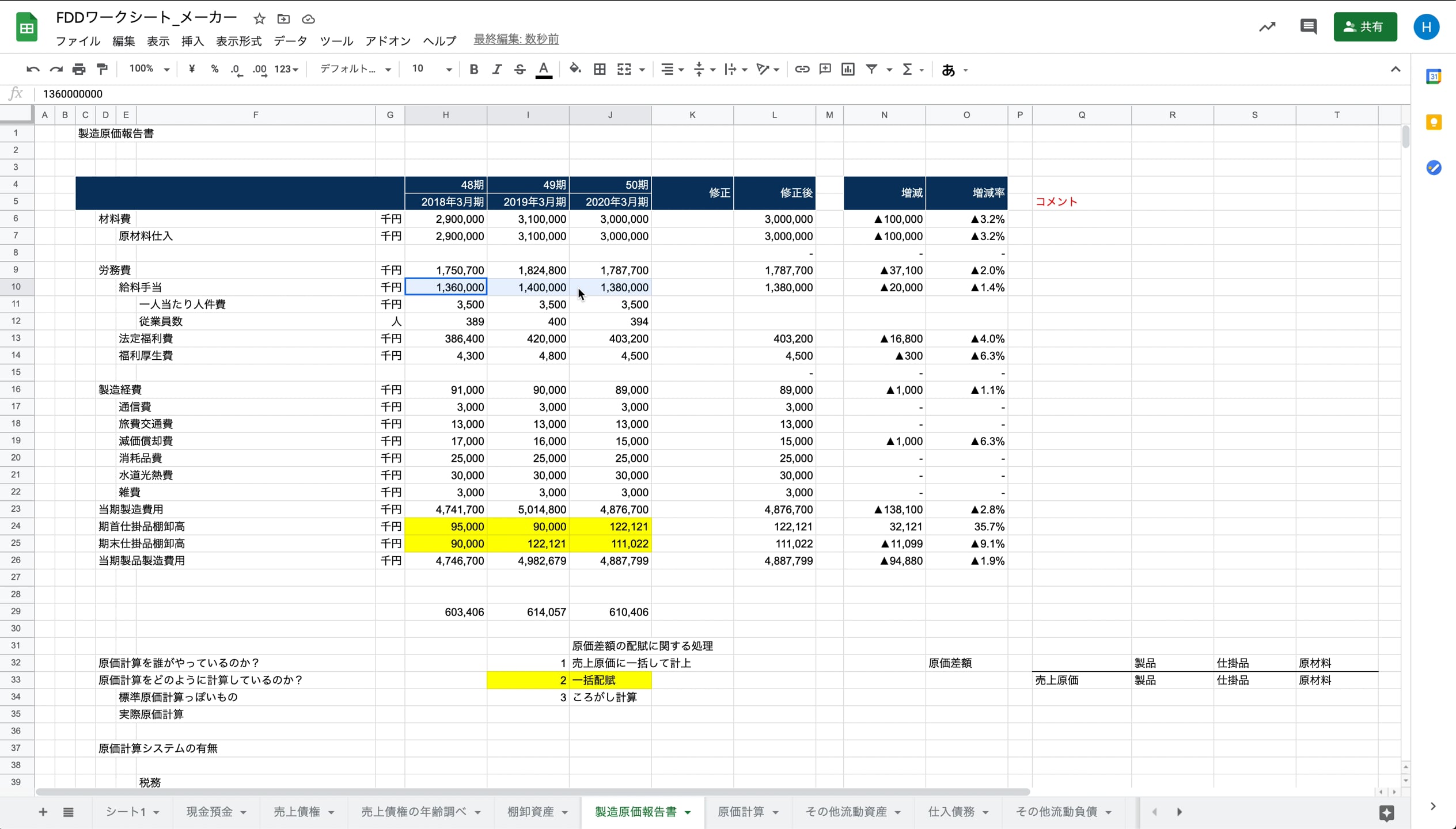
Task: Format selection as currency (¥)
Action: (191, 69)
